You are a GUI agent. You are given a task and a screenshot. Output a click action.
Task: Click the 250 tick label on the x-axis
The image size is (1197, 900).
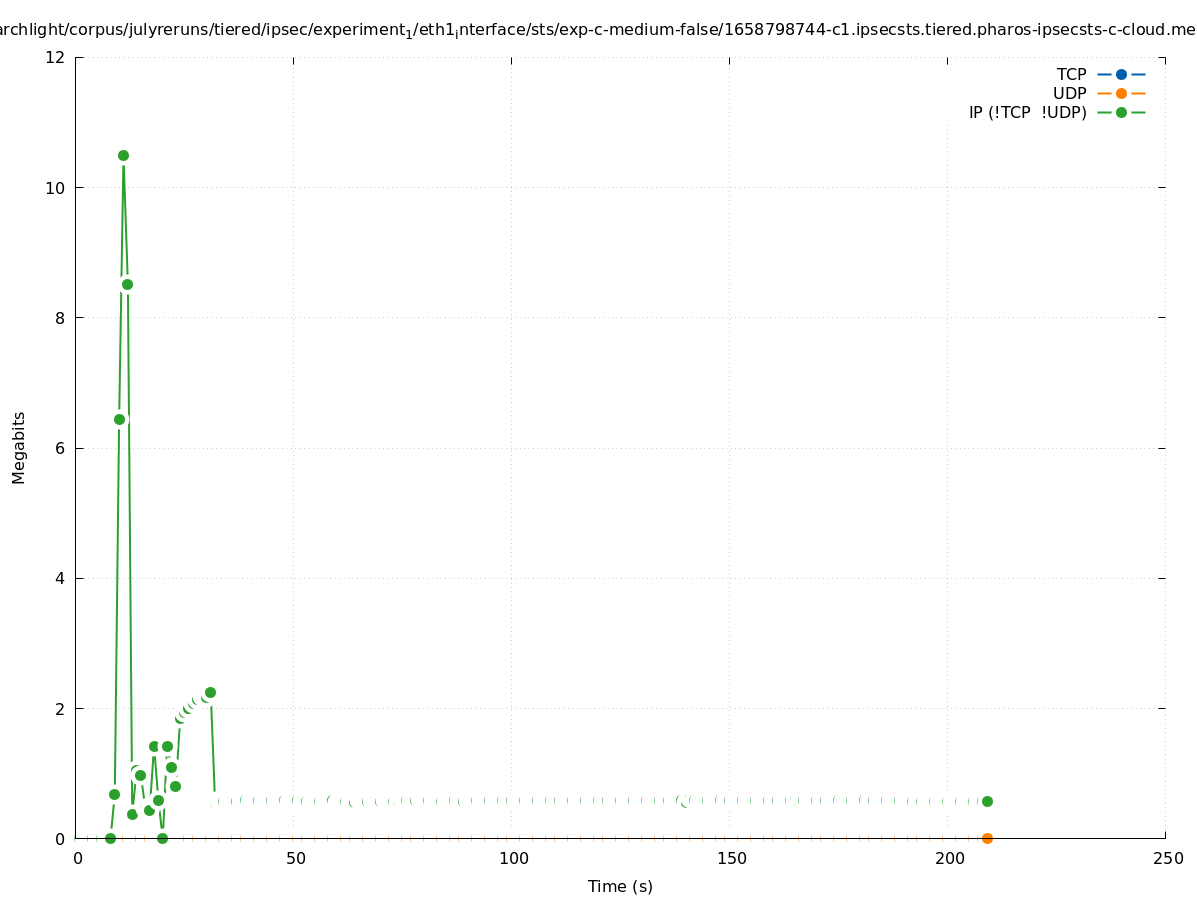click(x=1166, y=858)
